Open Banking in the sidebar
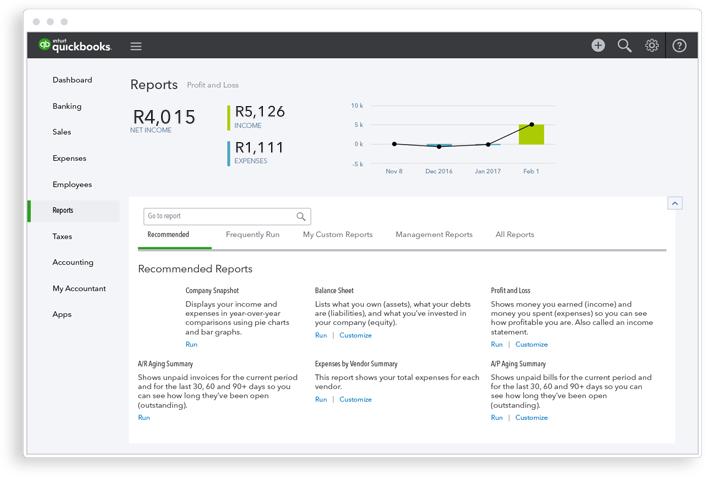 [67, 106]
